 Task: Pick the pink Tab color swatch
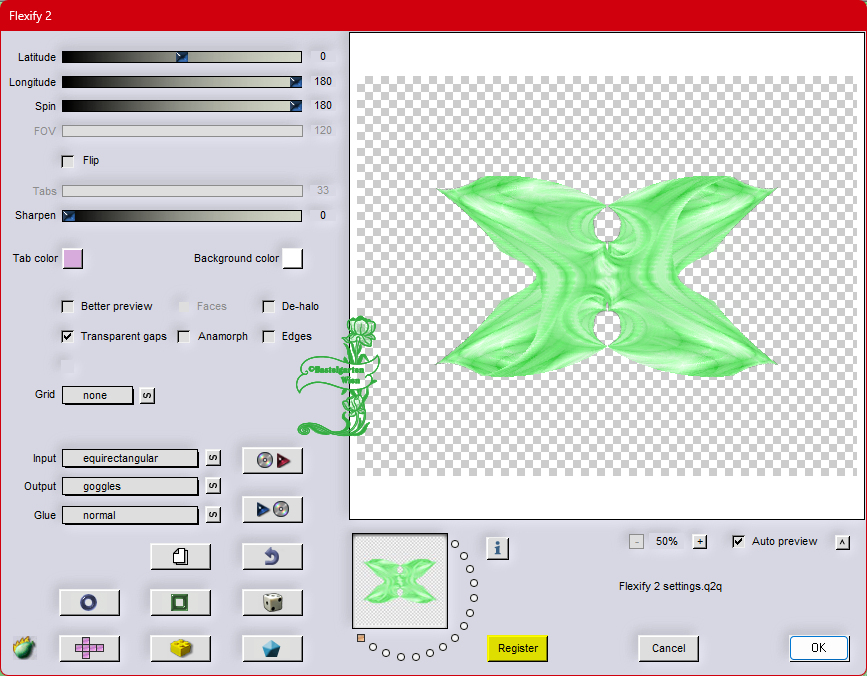click(x=73, y=259)
